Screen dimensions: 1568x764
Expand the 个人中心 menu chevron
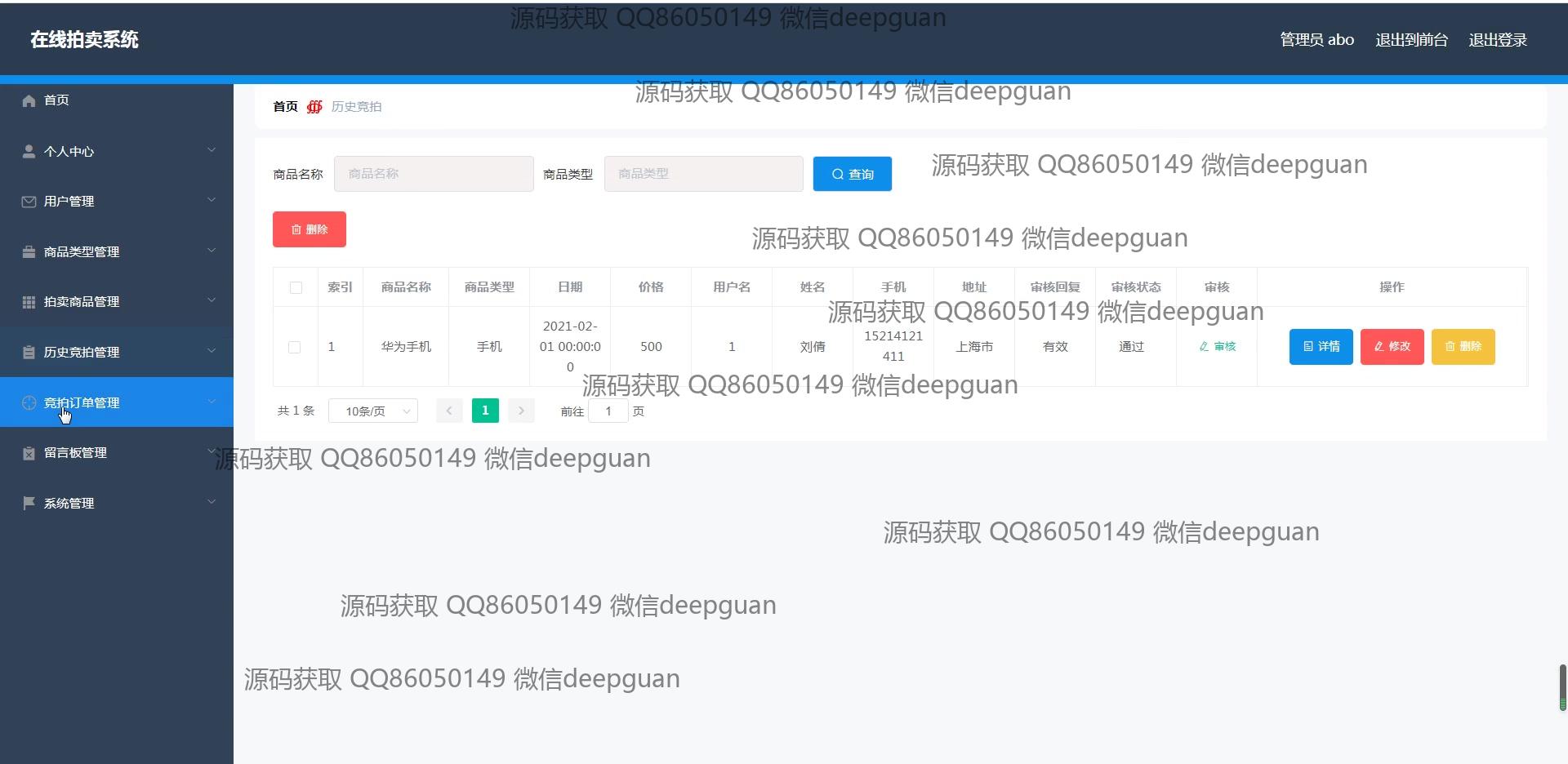(212, 150)
